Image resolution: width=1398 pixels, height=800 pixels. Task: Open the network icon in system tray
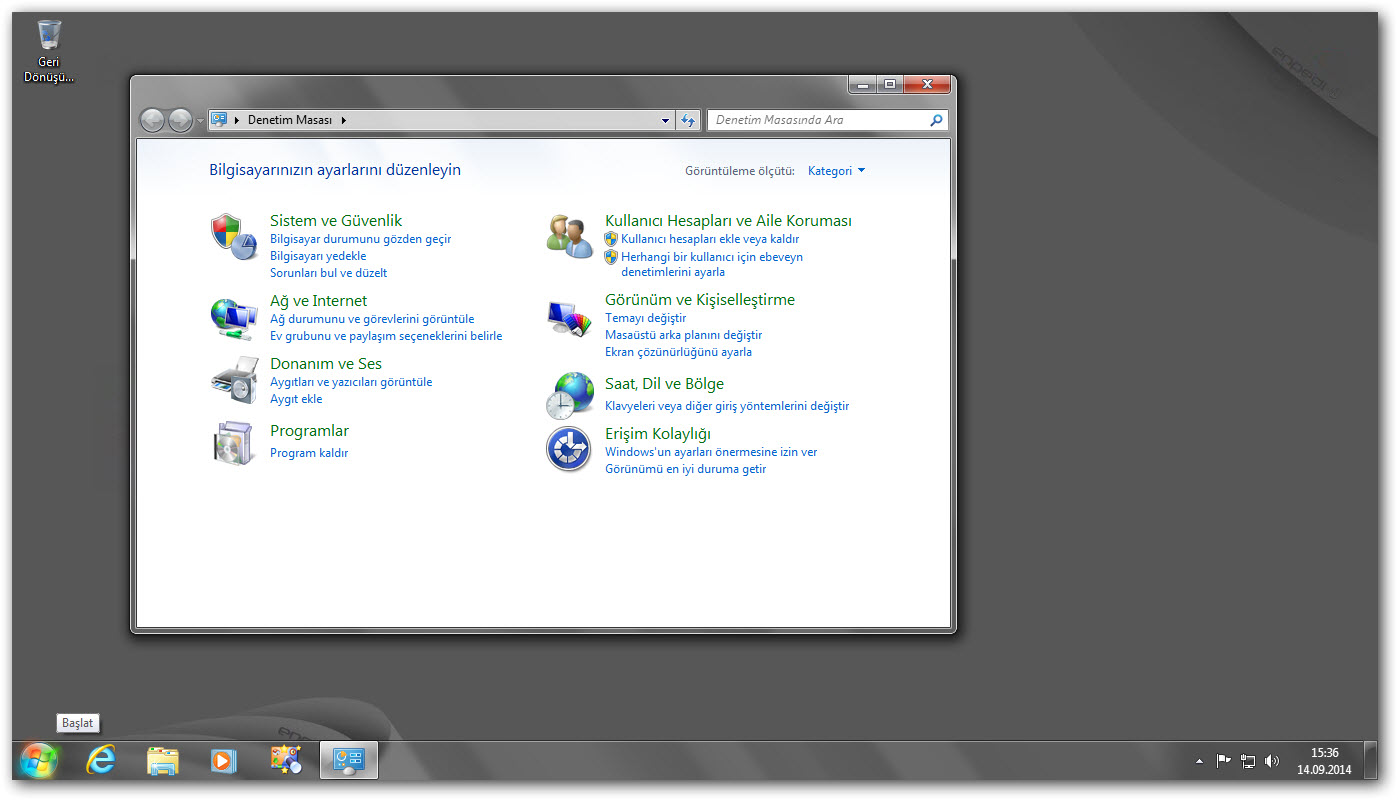pos(1248,761)
